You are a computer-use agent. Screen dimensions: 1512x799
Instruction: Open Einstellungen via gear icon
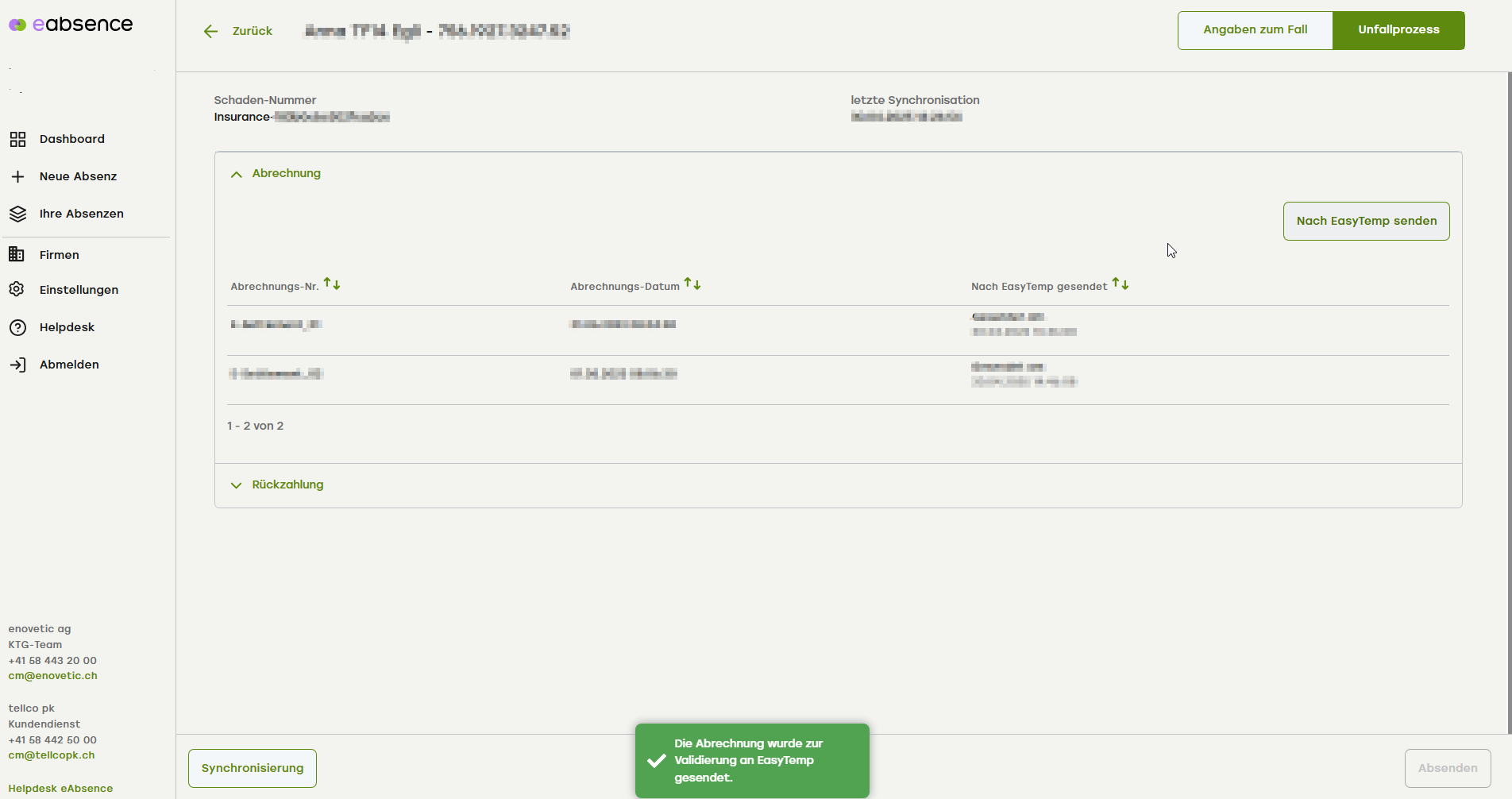pyautogui.click(x=17, y=289)
